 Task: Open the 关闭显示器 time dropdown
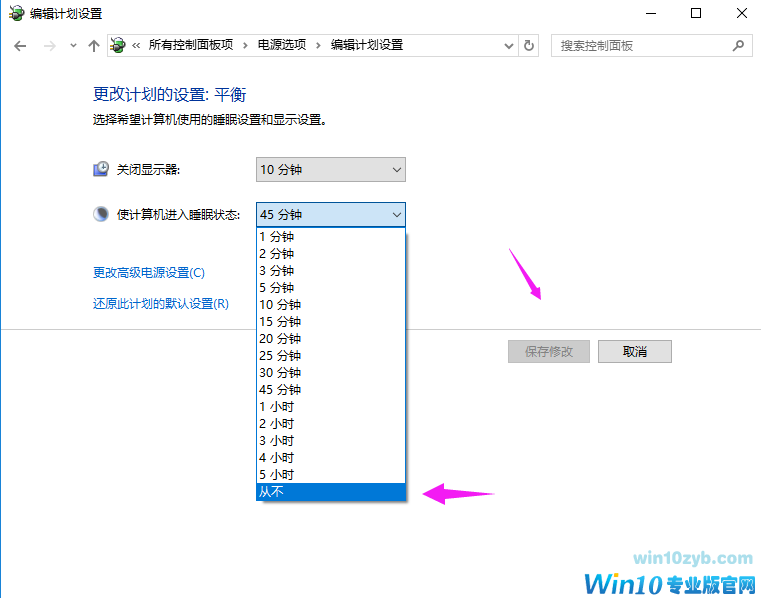point(330,170)
